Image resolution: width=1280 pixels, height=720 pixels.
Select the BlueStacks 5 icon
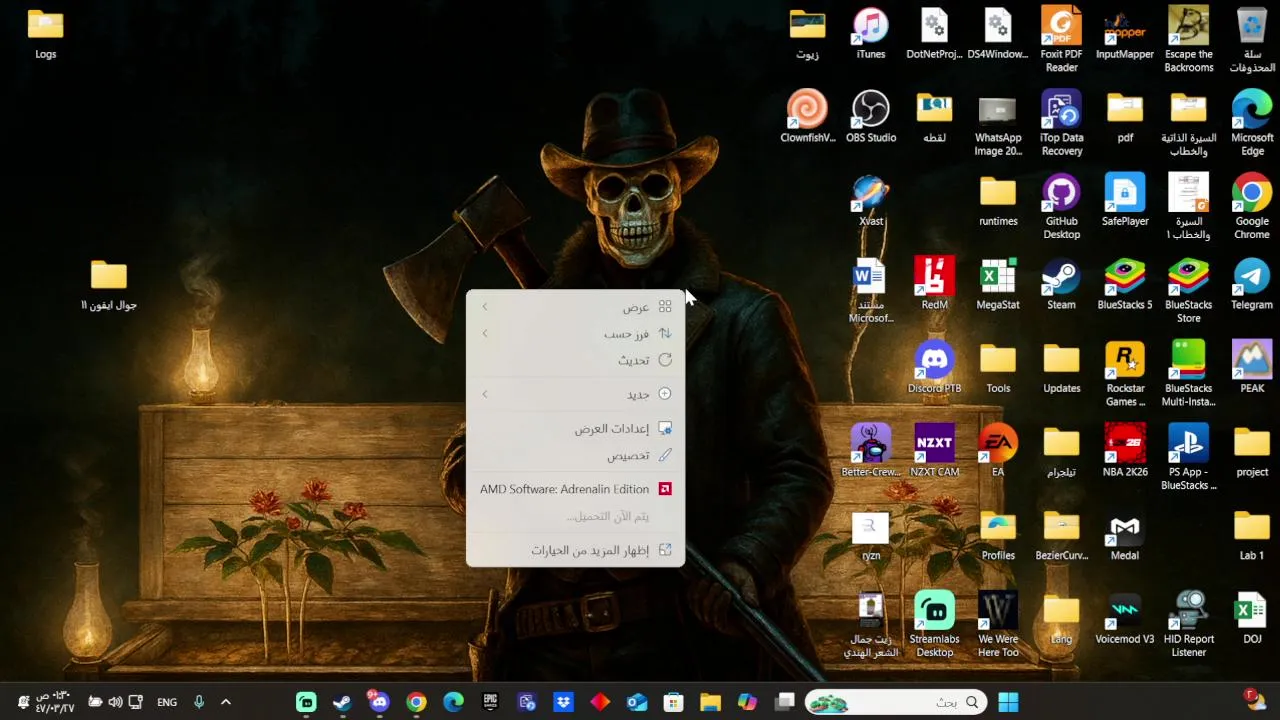coord(1125,284)
